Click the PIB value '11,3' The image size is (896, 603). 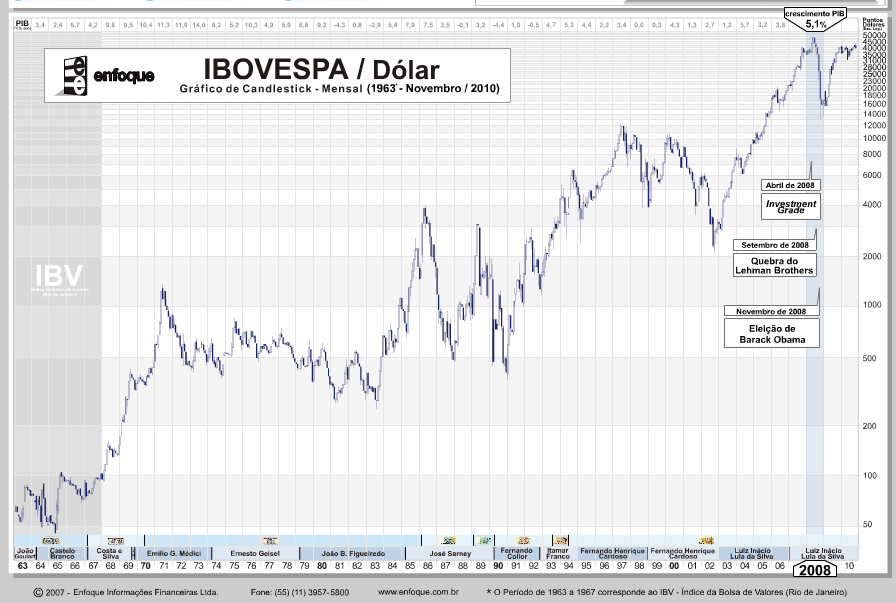[x=163, y=25]
